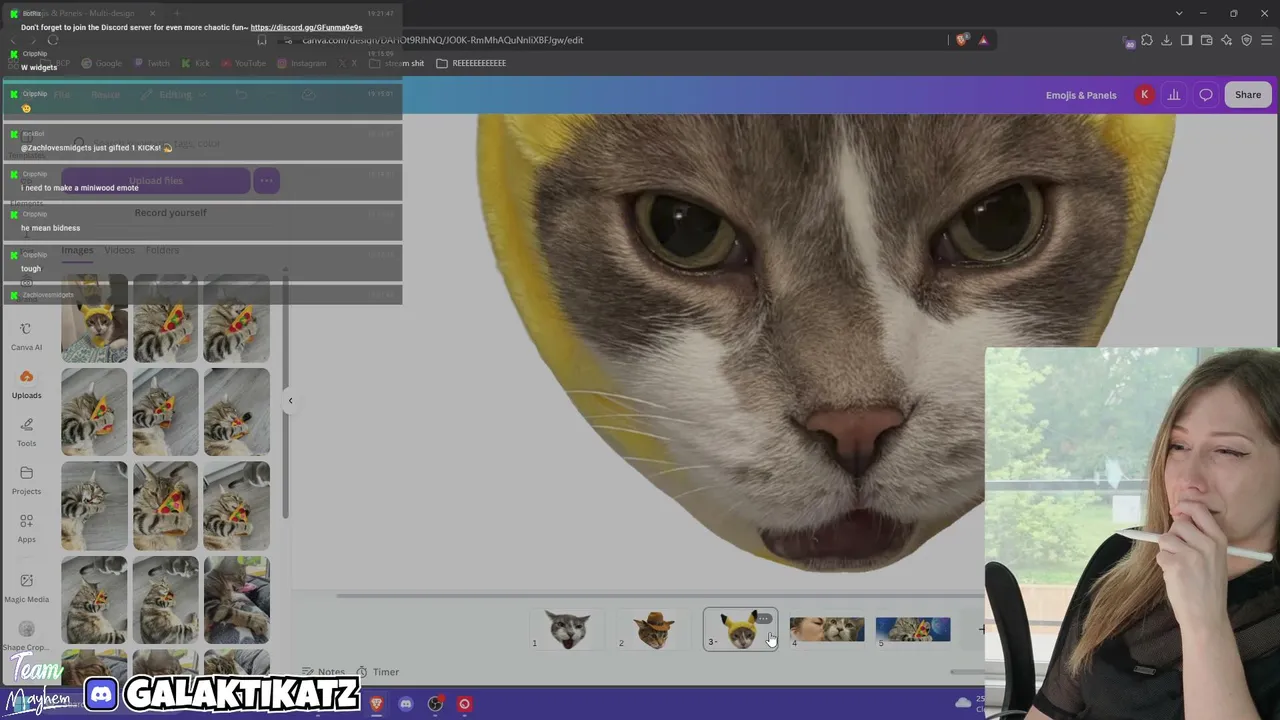Screen dimensions: 1280x720
Task: Click the purple badge extension icon
Action: [x=1130, y=41]
